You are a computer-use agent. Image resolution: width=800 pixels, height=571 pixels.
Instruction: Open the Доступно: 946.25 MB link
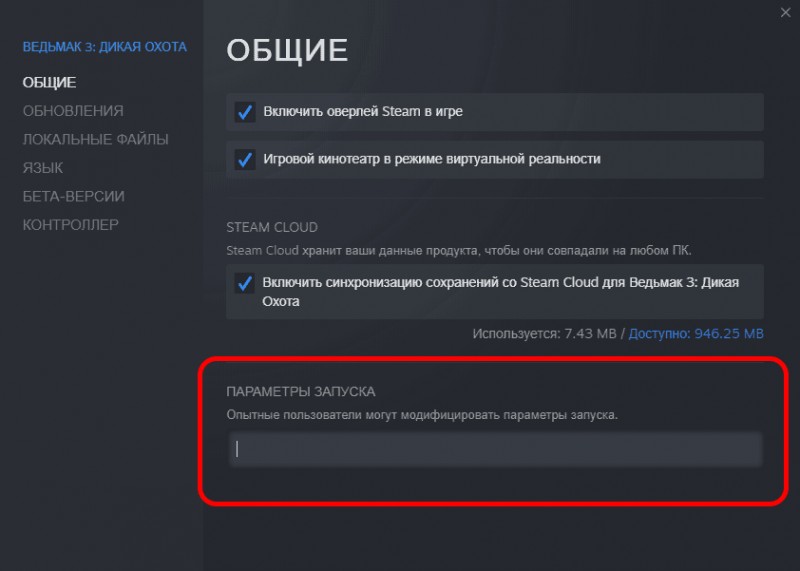pos(696,334)
